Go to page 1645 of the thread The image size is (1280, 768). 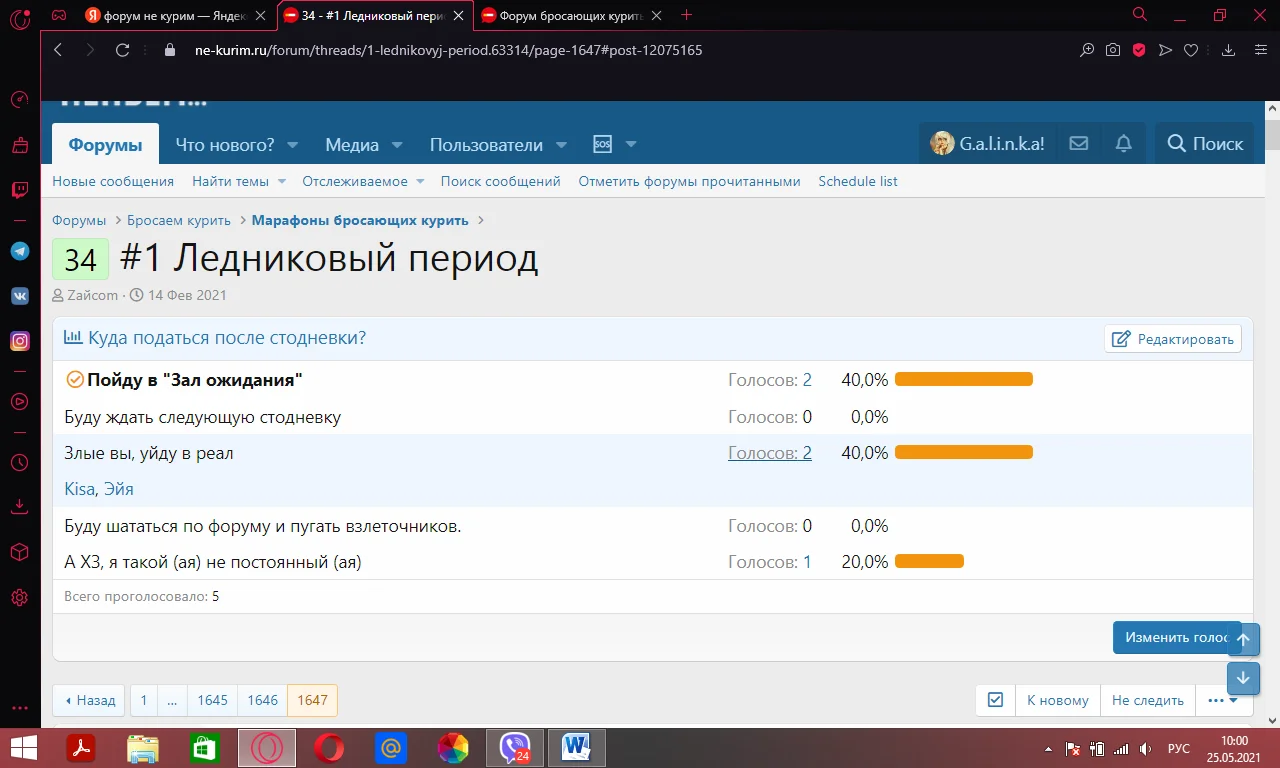click(212, 700)
